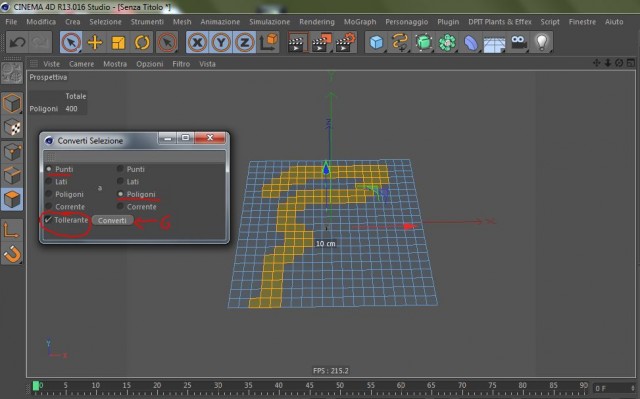Click frame 50 on the timeline

pyautogui.click(x=340, y=385)
